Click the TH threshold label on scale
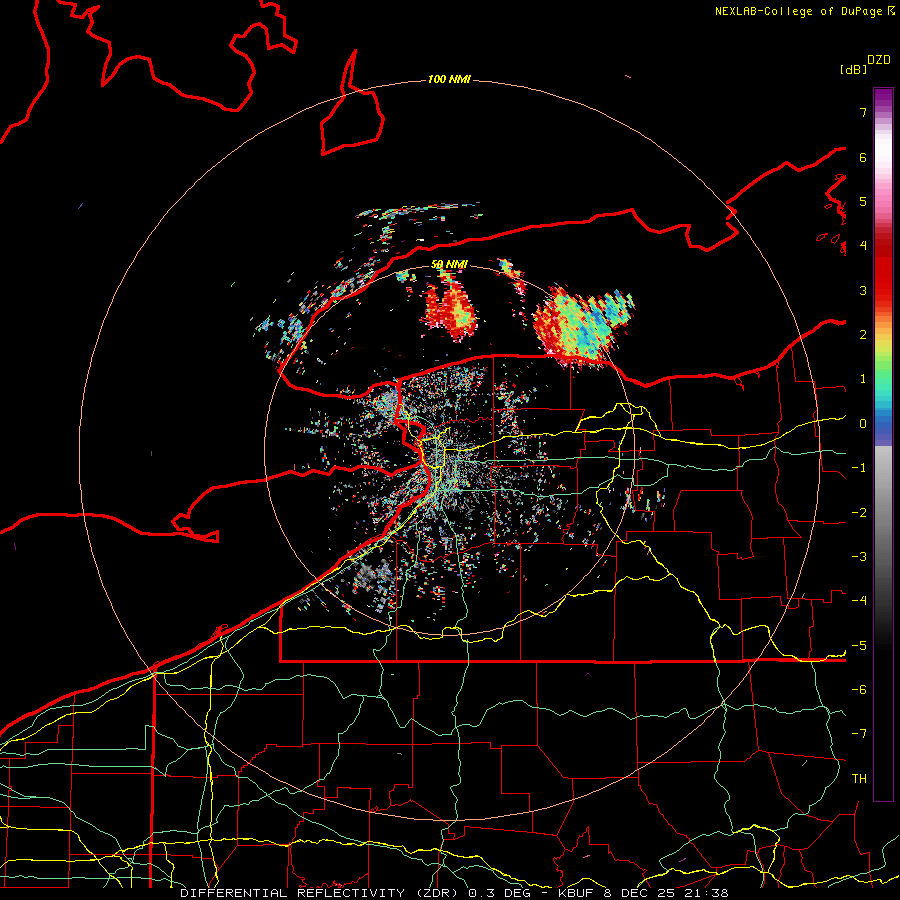 pos(859,779)
